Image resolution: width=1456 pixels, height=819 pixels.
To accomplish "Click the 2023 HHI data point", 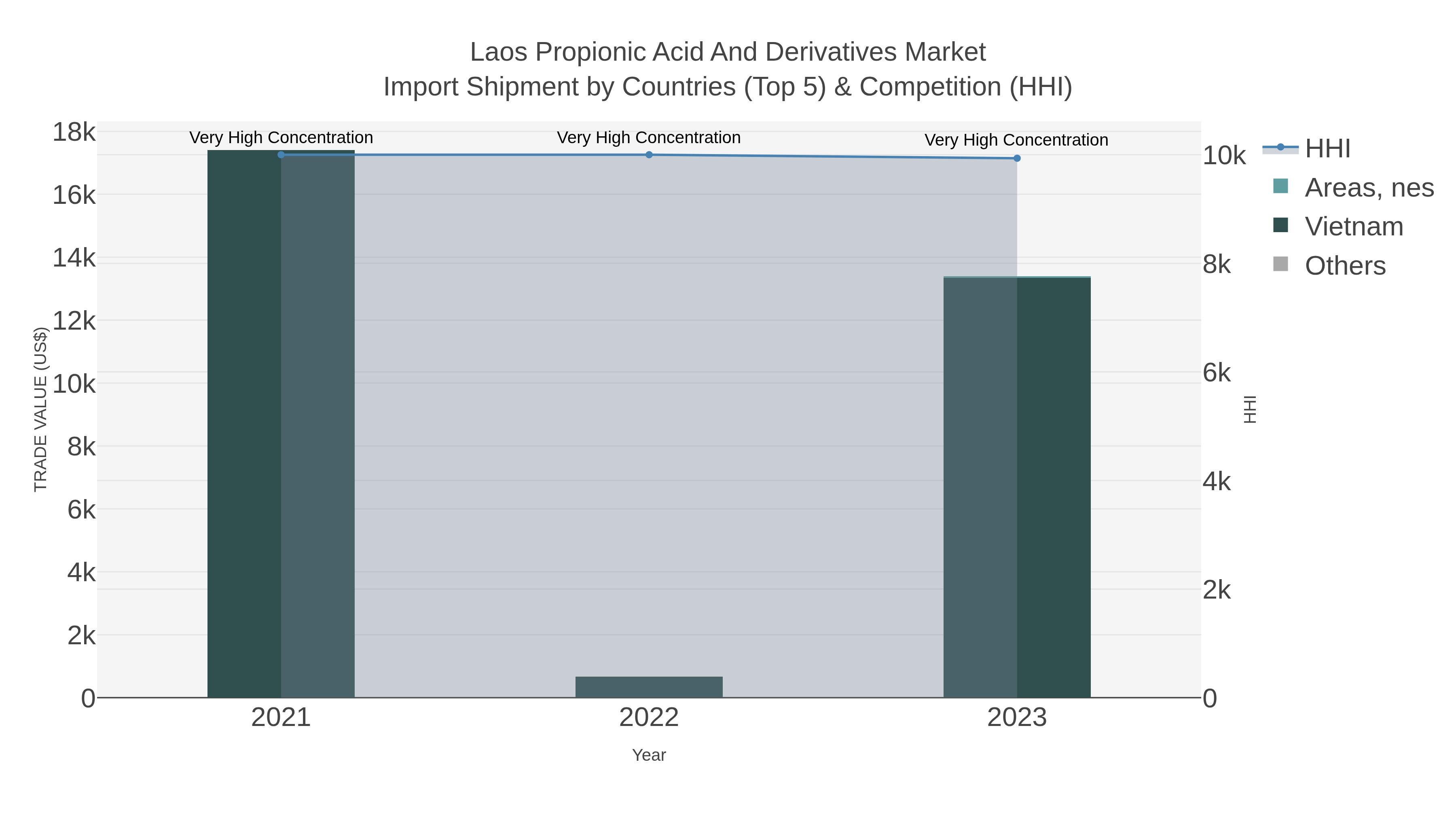I will tap(1017, 158).
